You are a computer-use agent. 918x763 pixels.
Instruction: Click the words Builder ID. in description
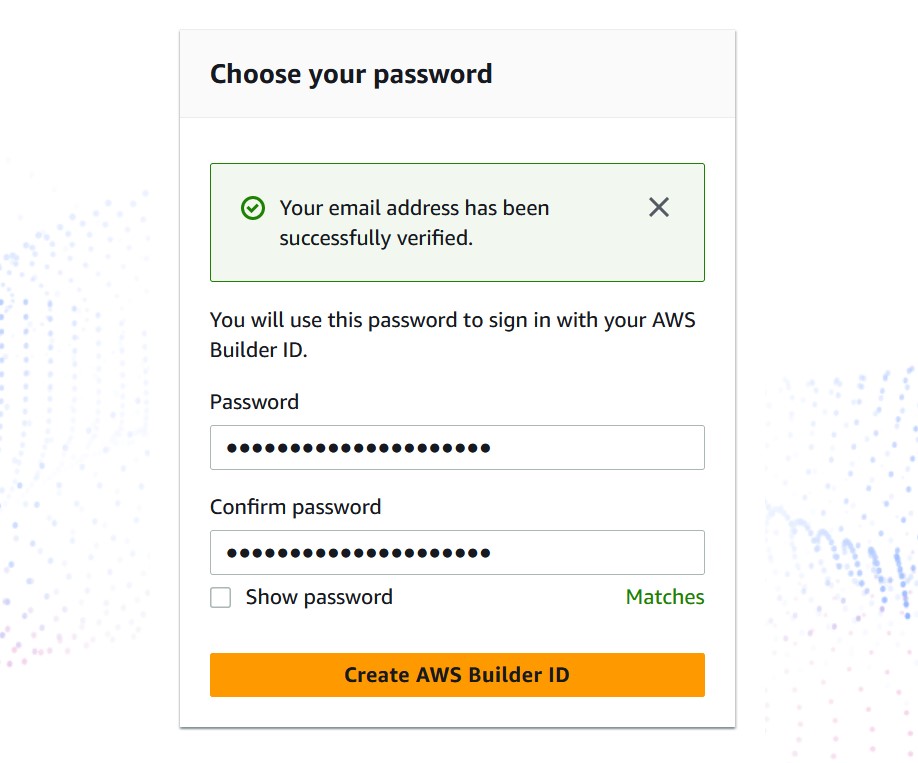(x=259, y=350)
